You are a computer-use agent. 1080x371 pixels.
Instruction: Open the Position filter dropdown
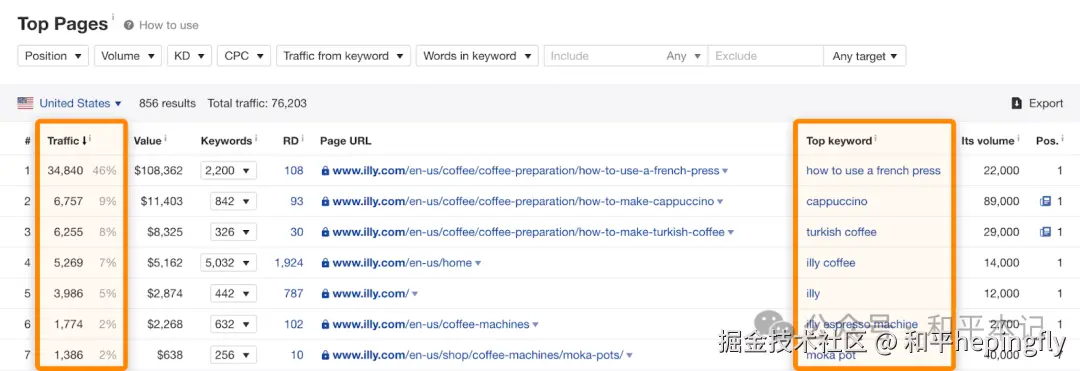point(53,56)
